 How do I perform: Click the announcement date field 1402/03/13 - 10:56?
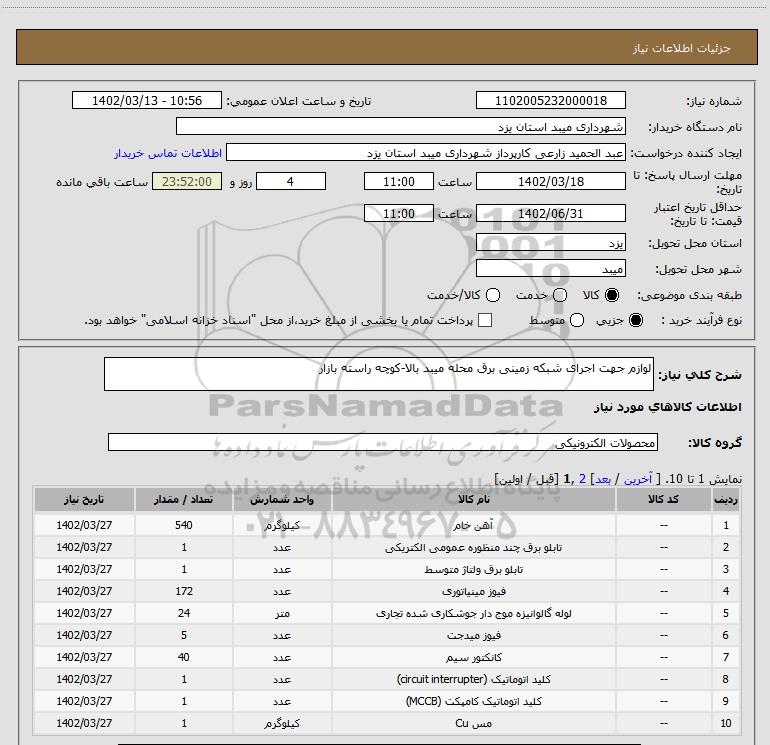(147, 100)
